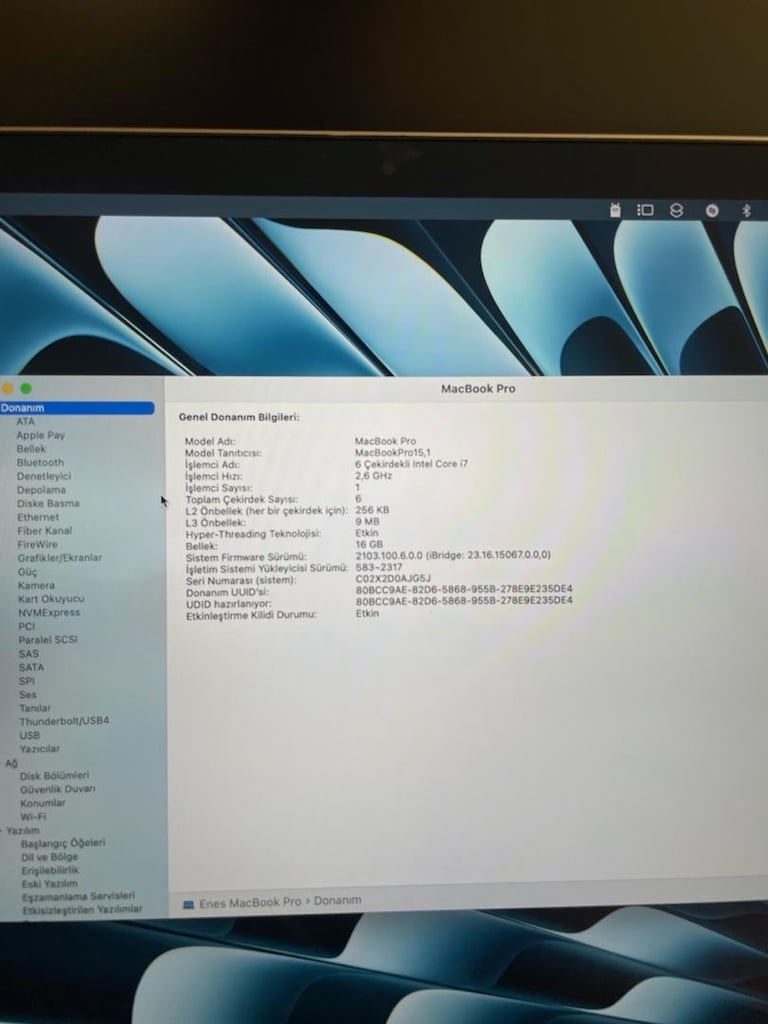Viewport: 768px width, 1024px height.
Task: Click the serial number C02X2D0AJG5J
Action: (x=393, y=579)
